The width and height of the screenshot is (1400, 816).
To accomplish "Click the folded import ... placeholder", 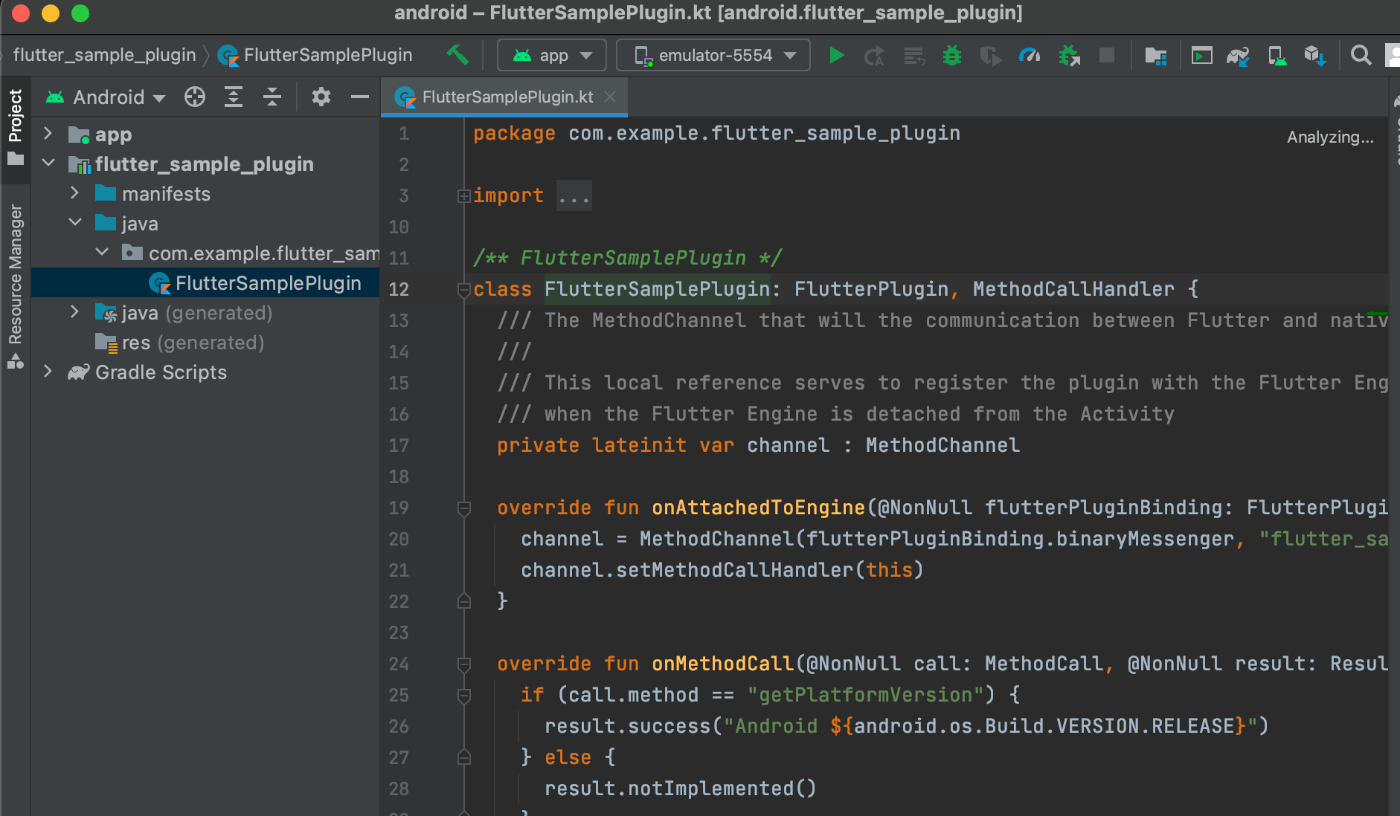I will point(574,196).
